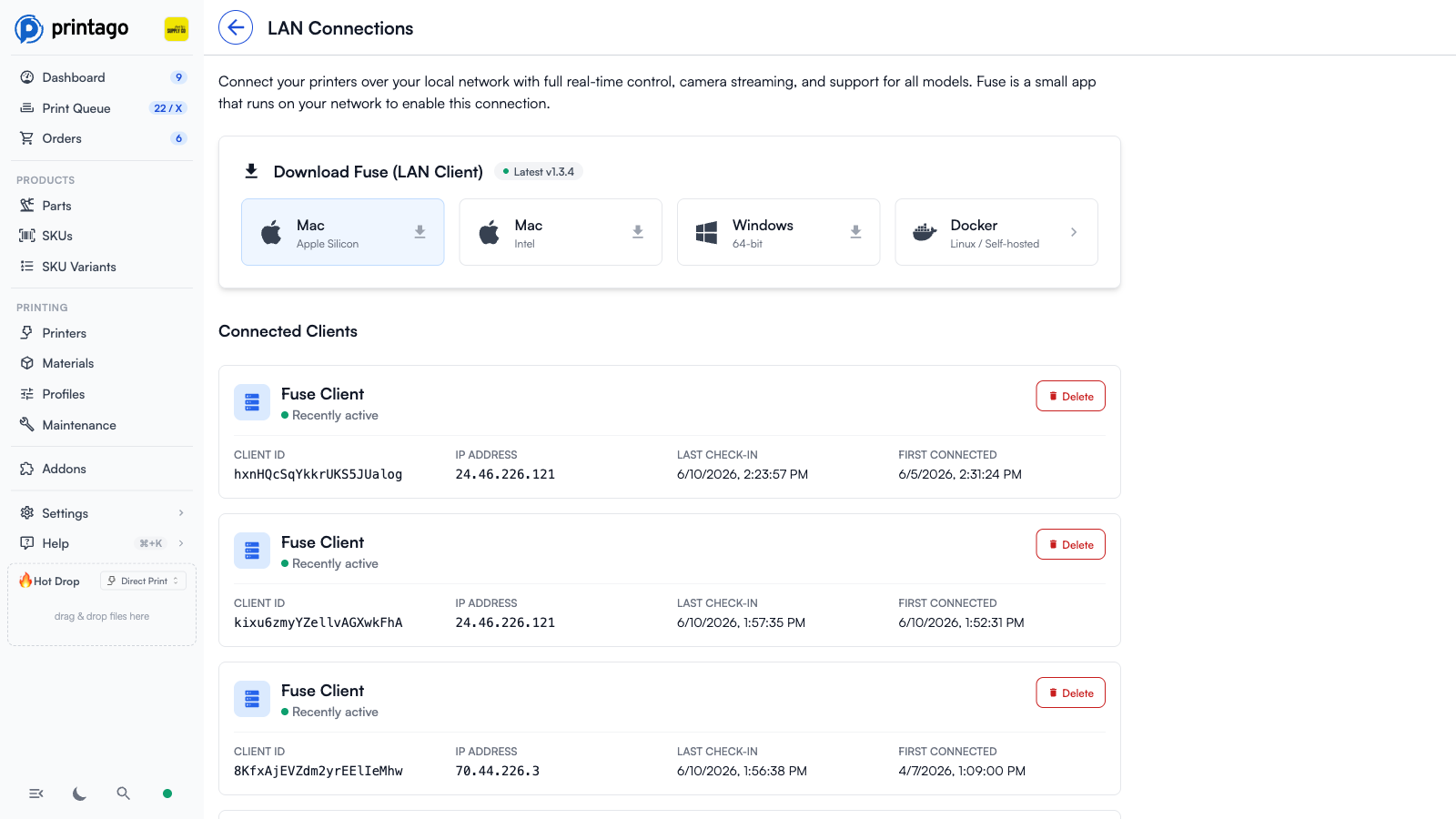
Task: Delete client kixu6zmyYZellvAGXwkFhA
Action: pos(1071,544)
